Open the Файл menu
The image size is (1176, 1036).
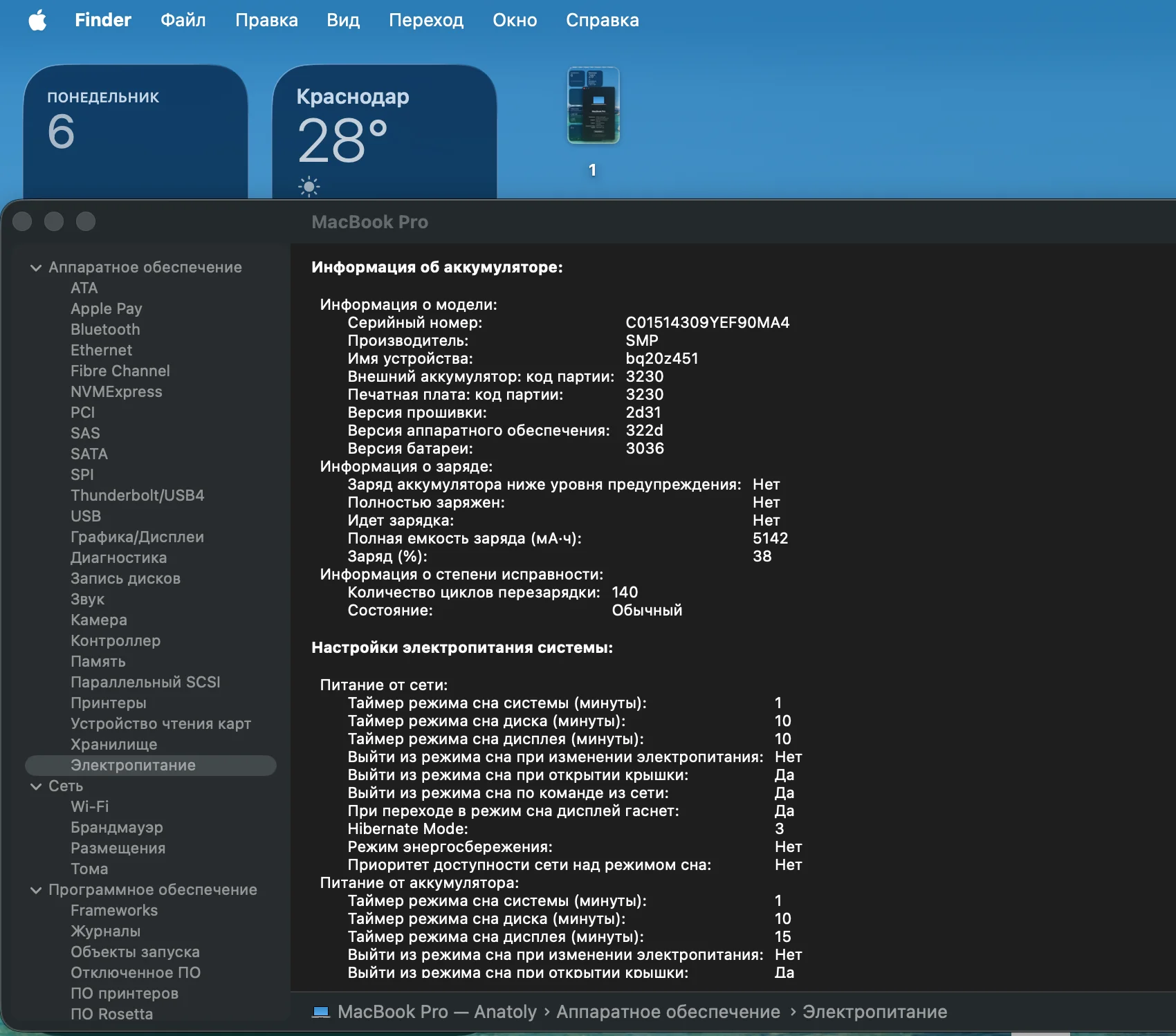coord(183,20)
